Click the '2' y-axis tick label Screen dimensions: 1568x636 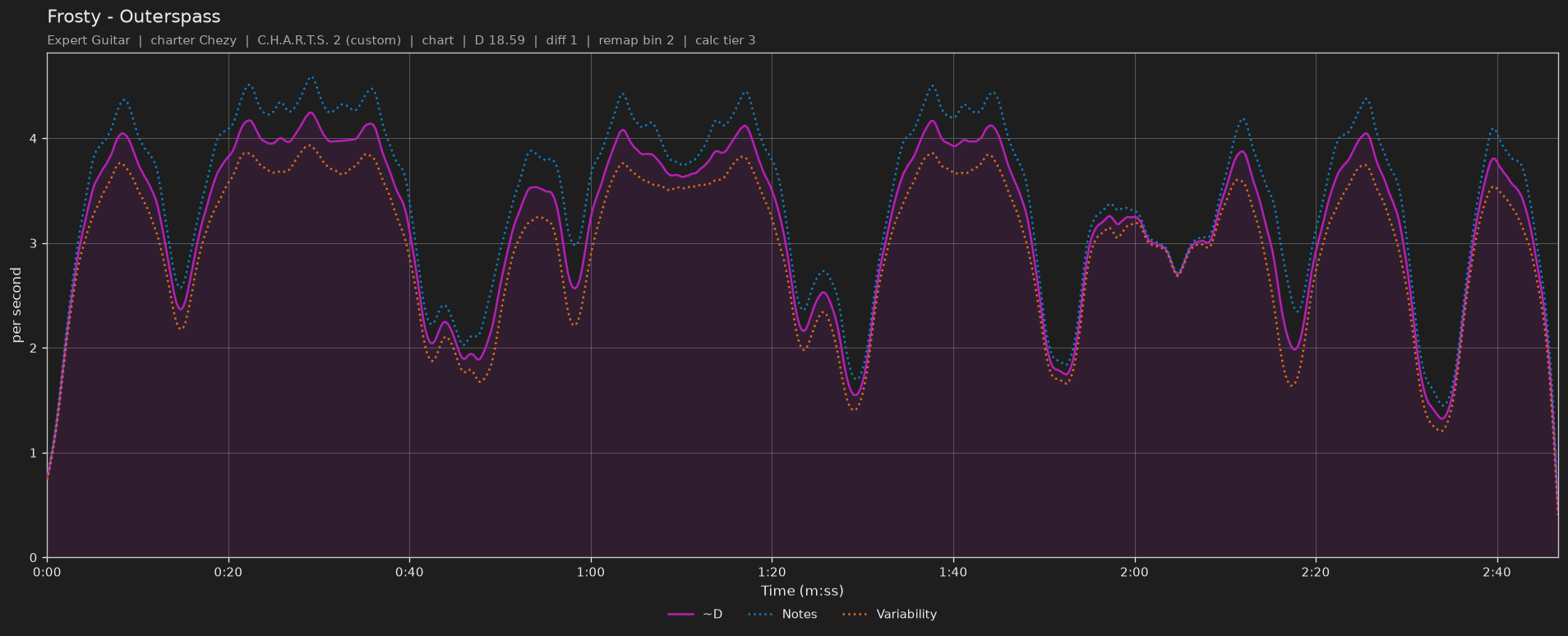tap(34, 348)
